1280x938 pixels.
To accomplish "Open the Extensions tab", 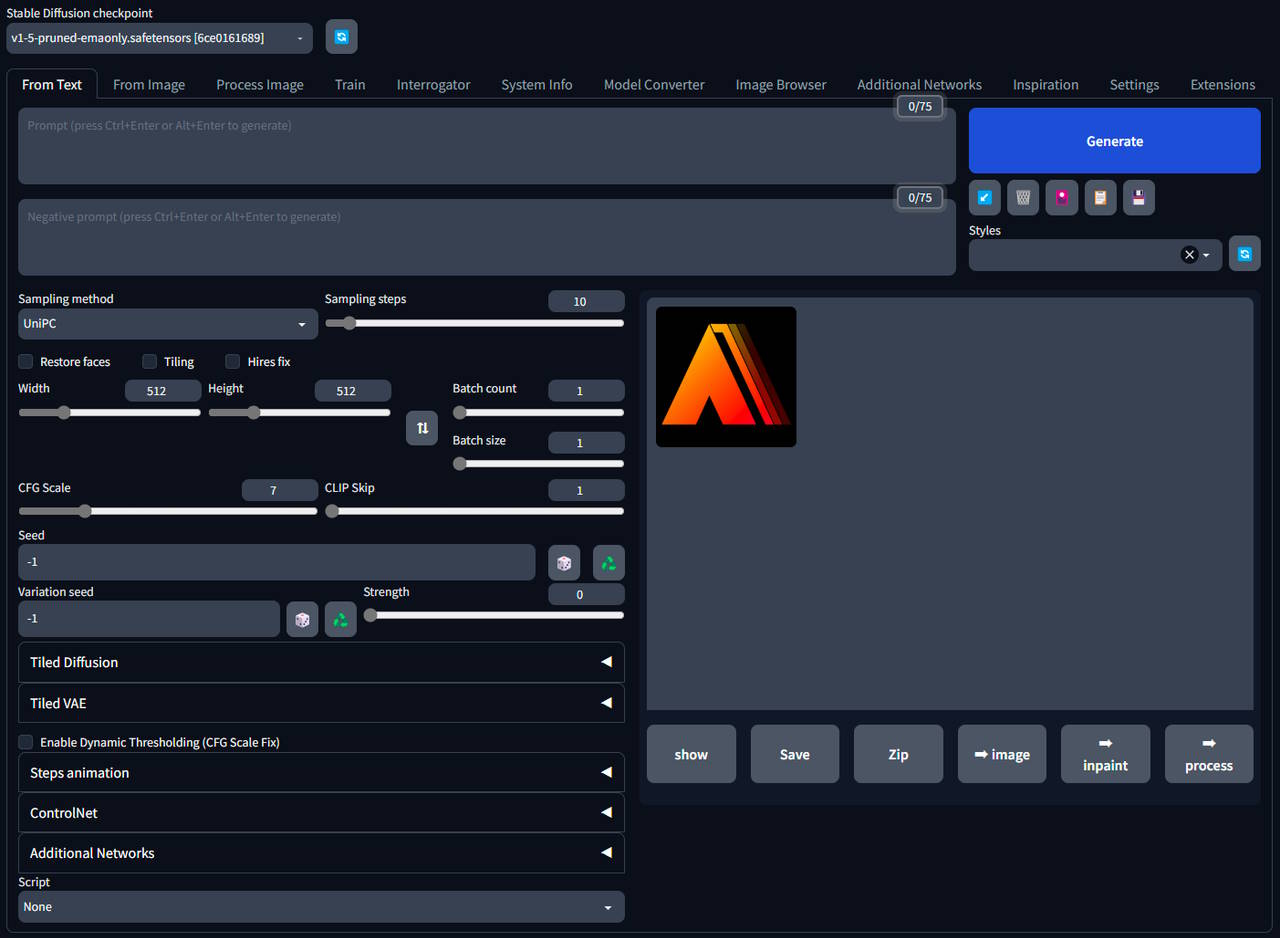I will click(x=1222, y=85).
